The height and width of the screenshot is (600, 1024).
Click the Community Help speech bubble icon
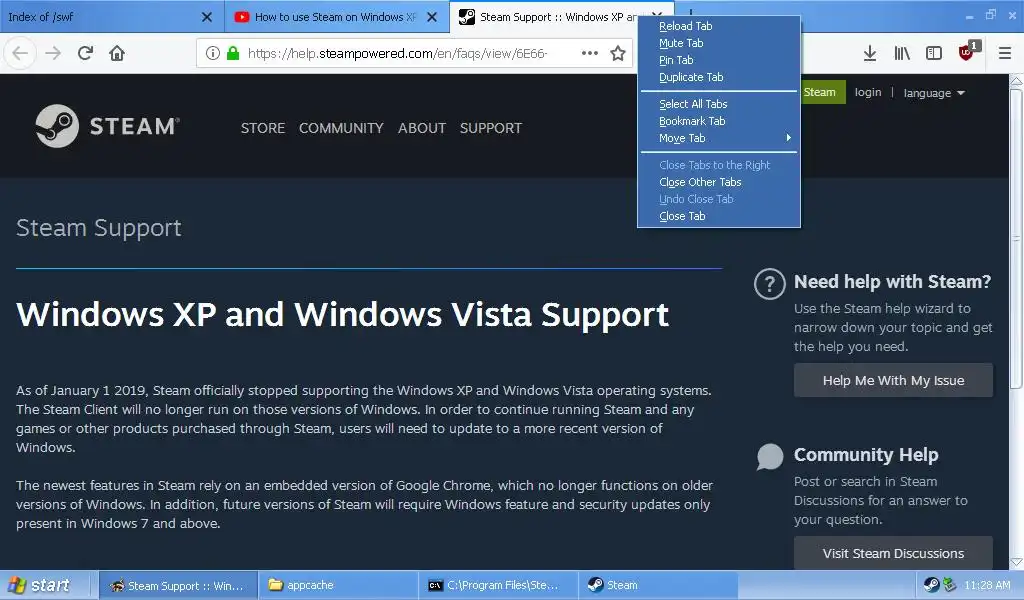pos(770,456)
